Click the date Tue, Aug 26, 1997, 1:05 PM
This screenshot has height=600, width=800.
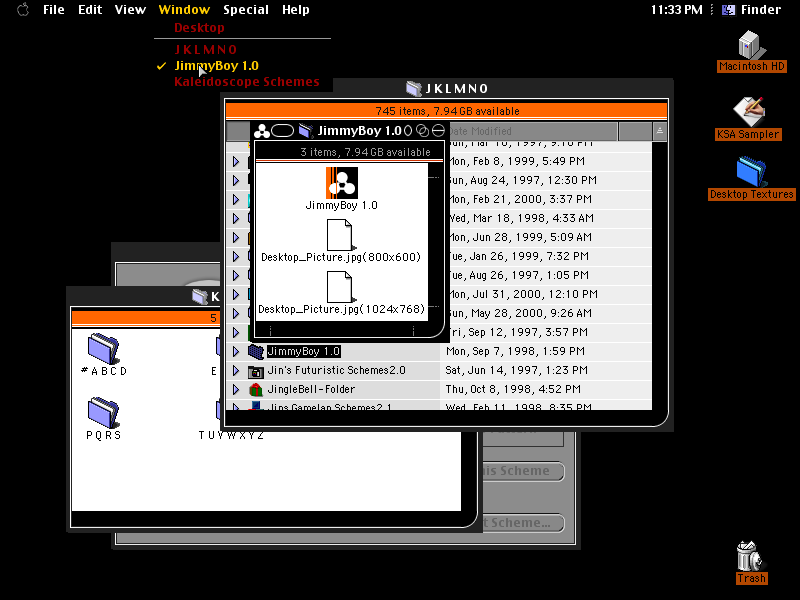click(x=519, y=276)
